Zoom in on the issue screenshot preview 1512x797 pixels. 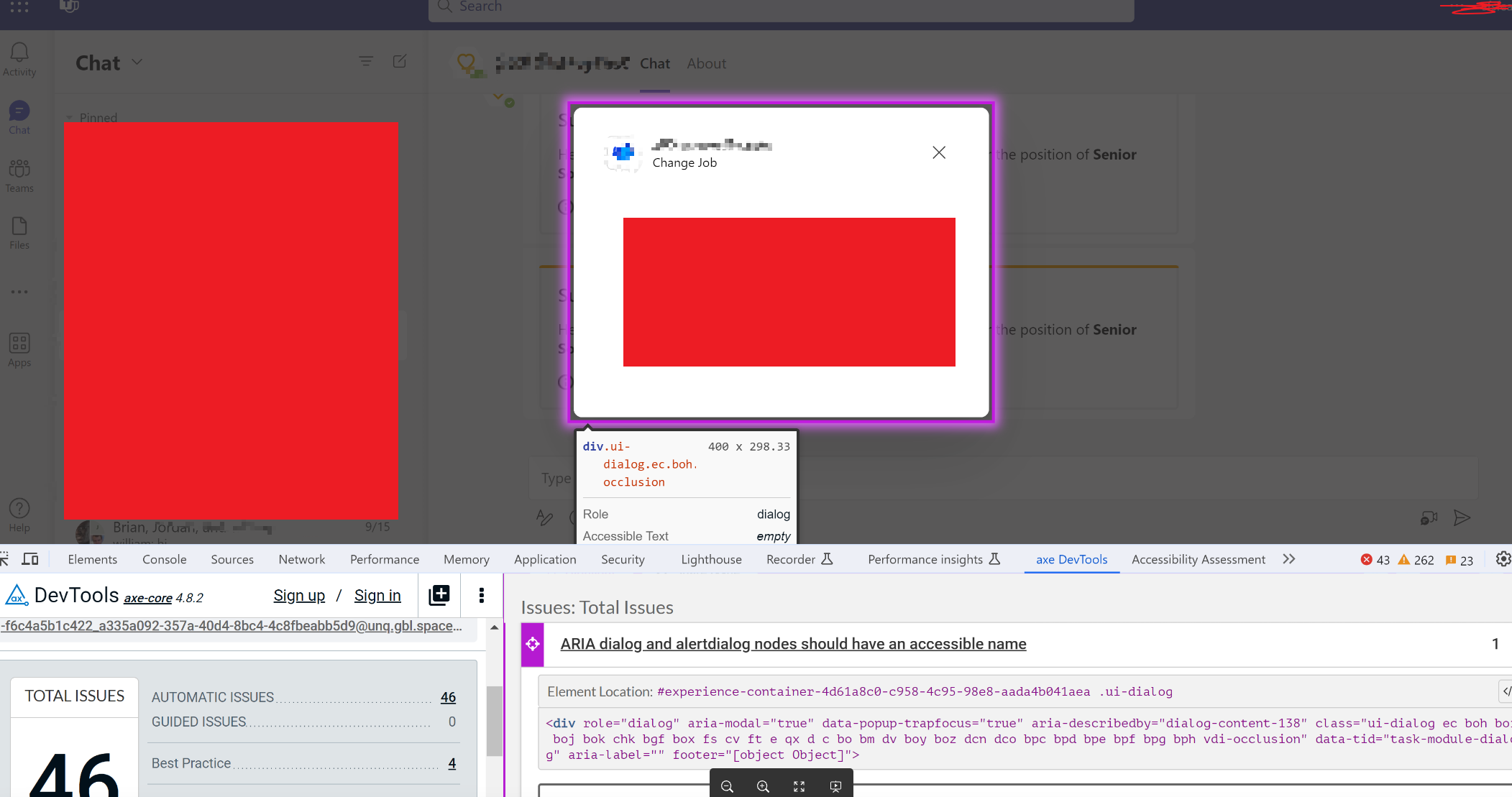pos(763,786)
